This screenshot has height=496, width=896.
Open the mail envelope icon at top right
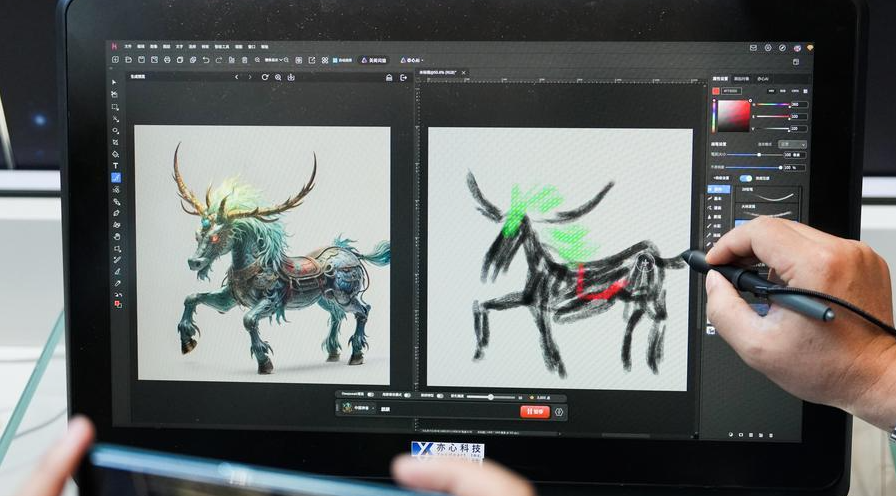[x=753, y=48]
